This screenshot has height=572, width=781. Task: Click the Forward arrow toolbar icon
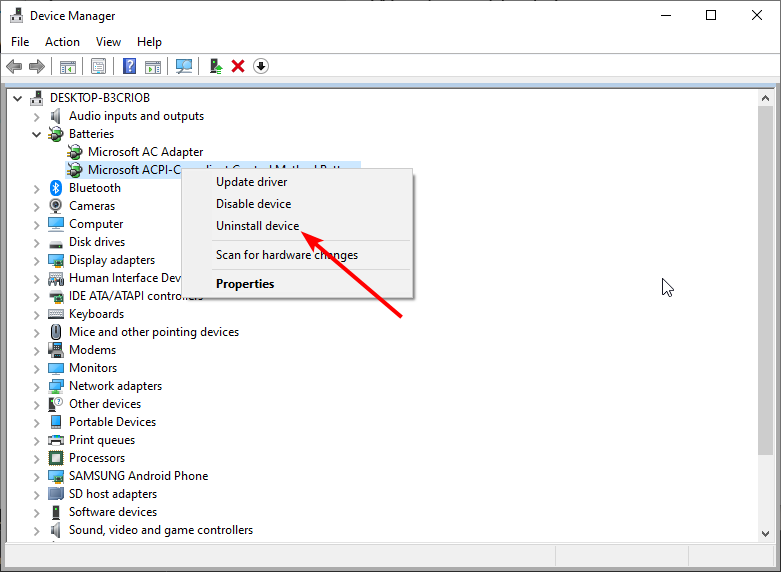(x=37, y=66)
